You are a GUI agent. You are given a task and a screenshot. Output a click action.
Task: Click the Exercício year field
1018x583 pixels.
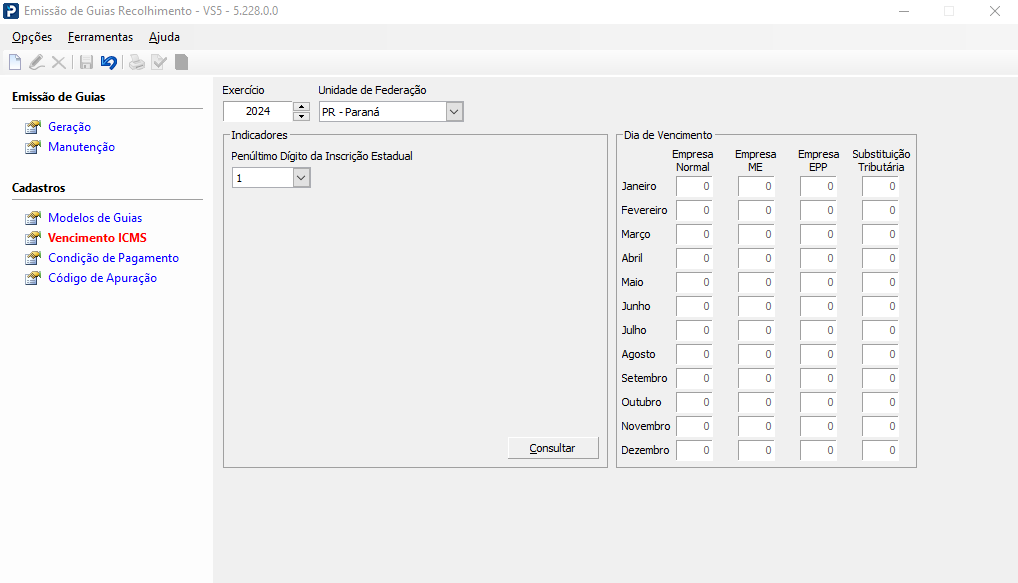[x=258, y=111]
